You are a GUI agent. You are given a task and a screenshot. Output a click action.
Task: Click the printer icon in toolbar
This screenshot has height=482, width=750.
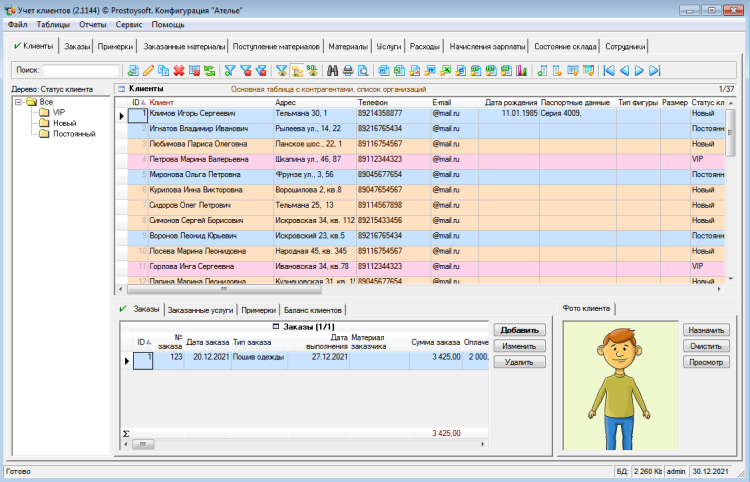point(348,70)
